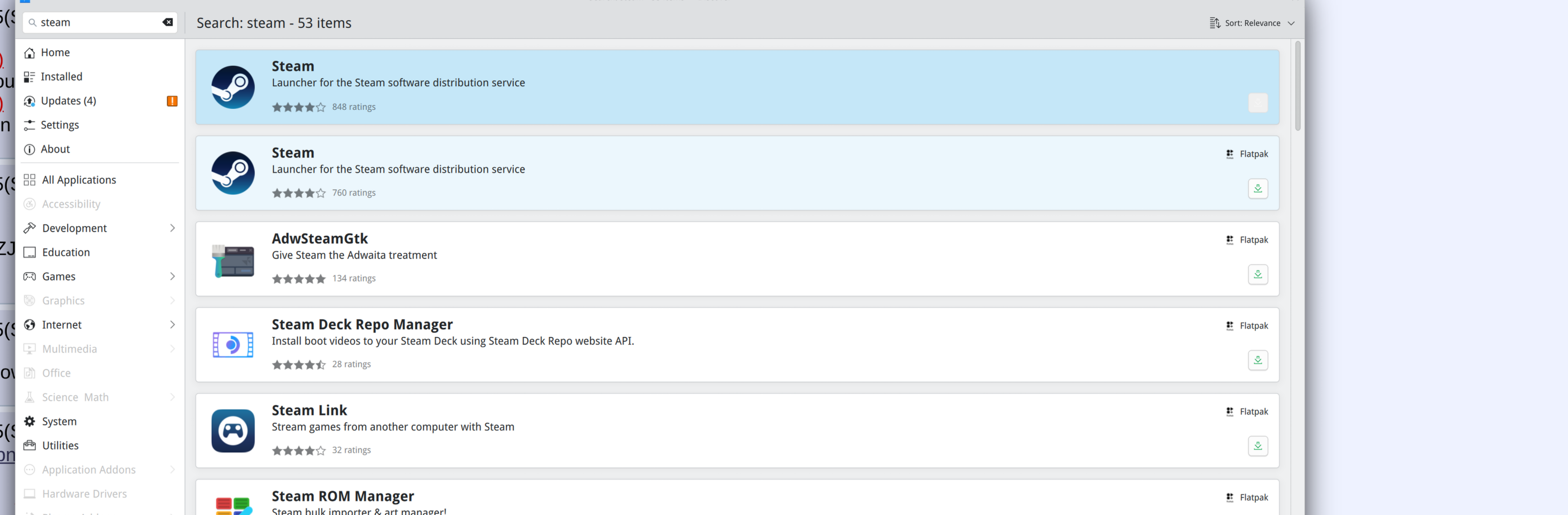Click the magnifier icon in search box

point(32,23)
